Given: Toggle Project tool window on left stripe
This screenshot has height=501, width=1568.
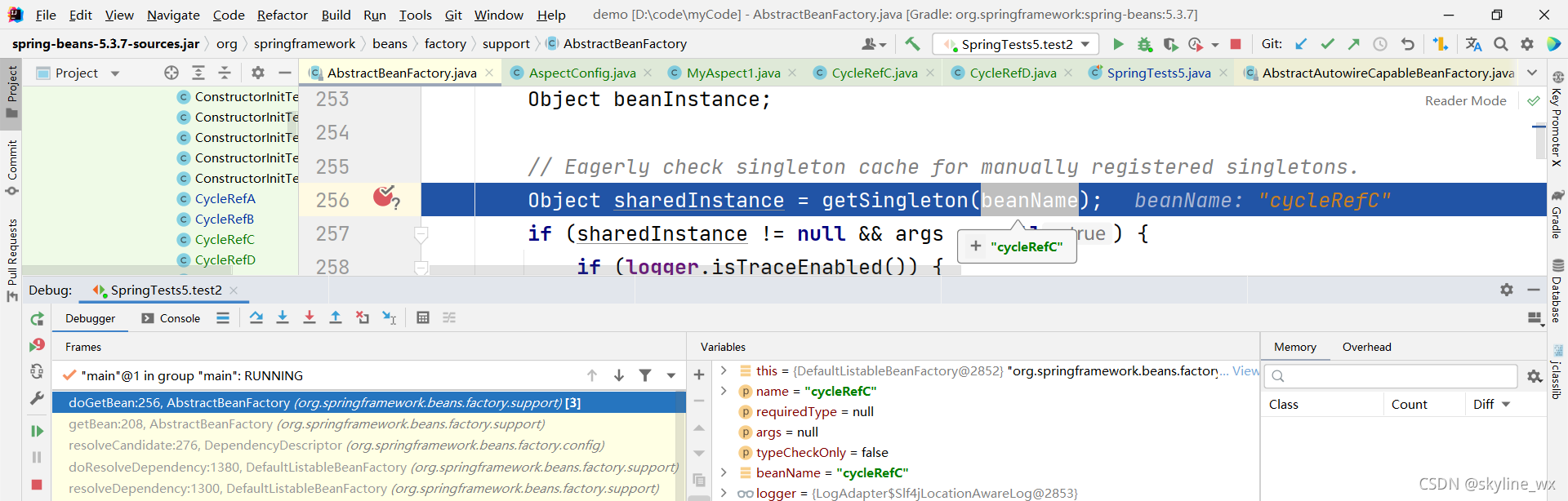Looking at the screenshot, I should point(11,91).
